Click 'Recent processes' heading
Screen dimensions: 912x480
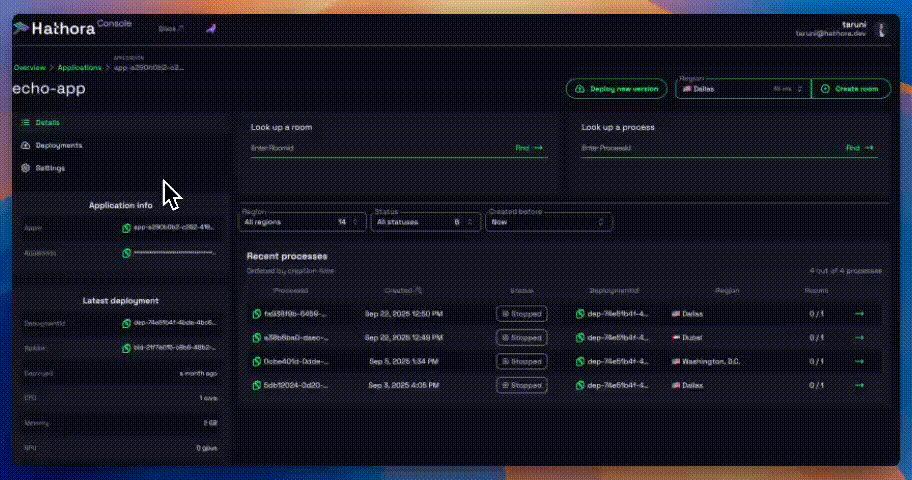coord(287,256)
